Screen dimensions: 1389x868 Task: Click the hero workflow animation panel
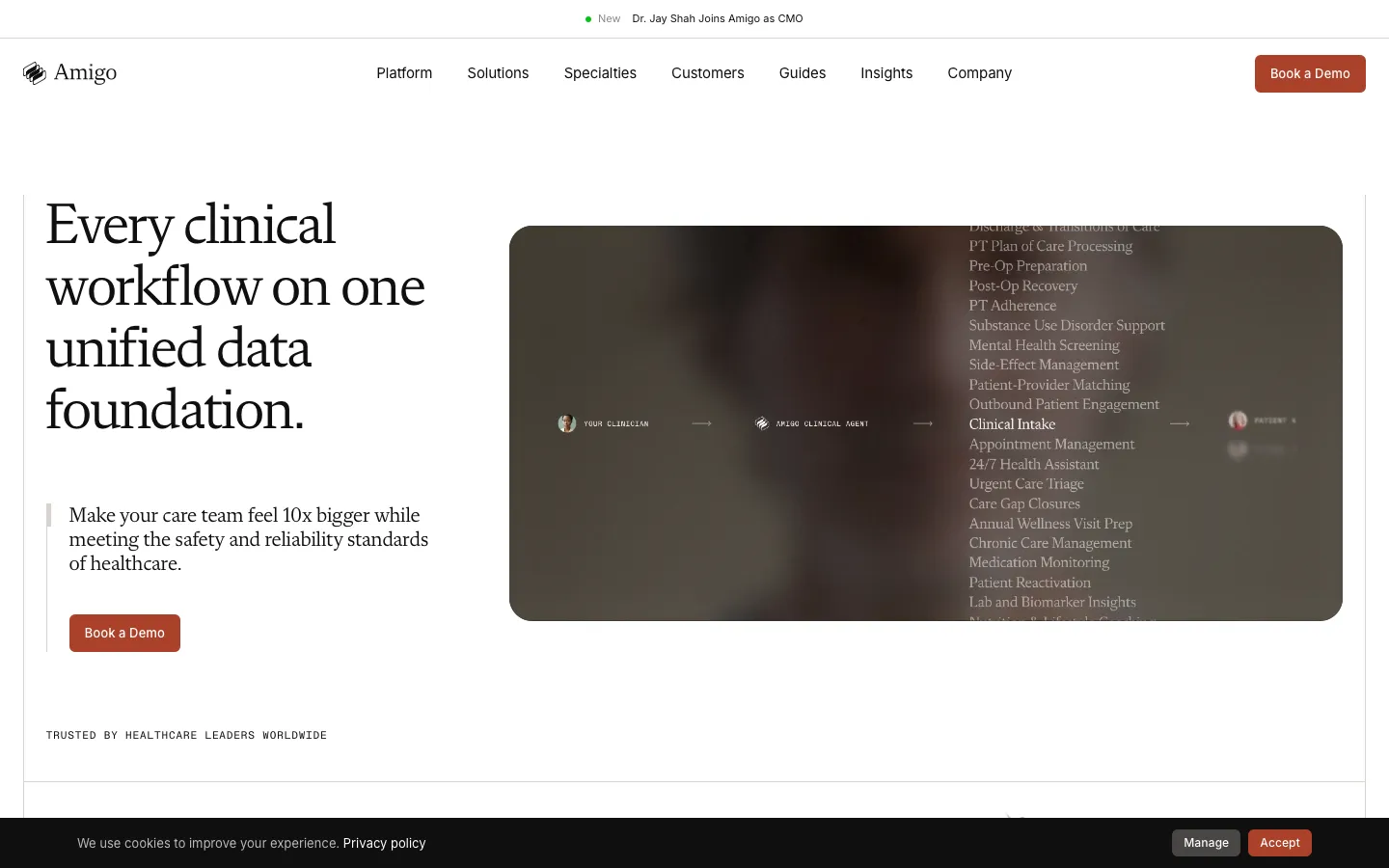point(926,423)
